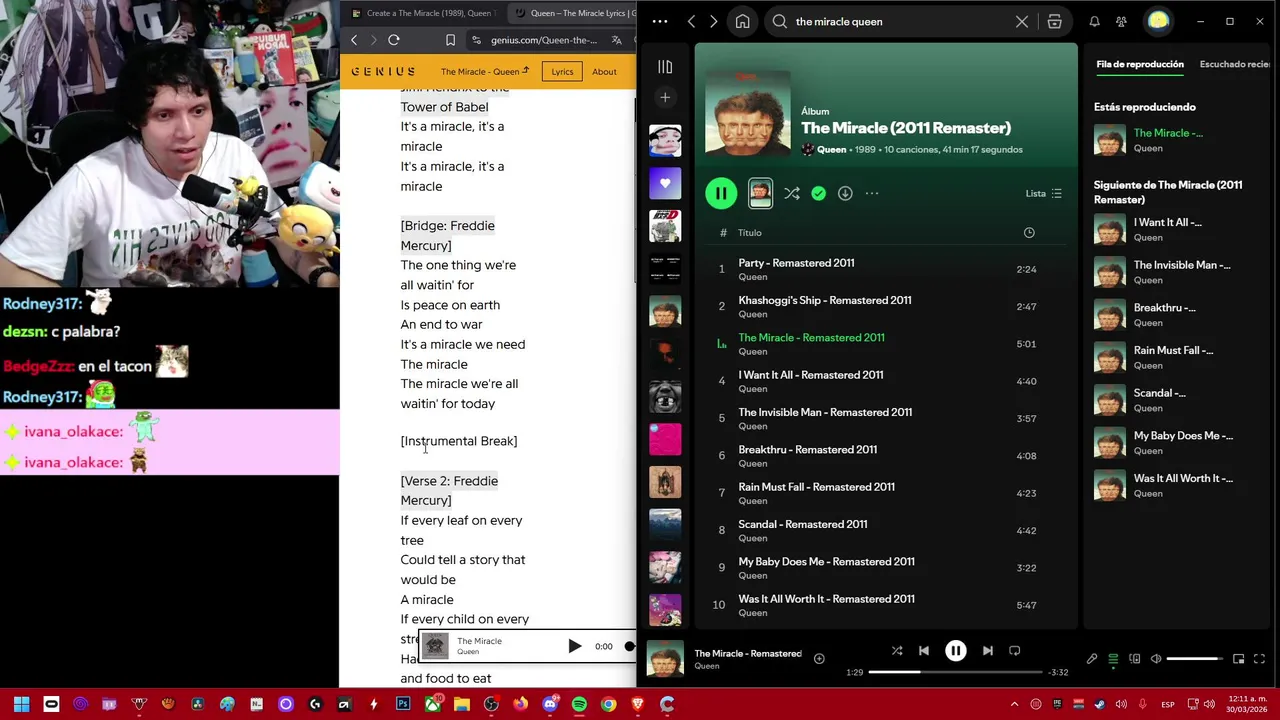
Task: Select Rain Must Fall in queue
Action: click(x=1177, y=357)
